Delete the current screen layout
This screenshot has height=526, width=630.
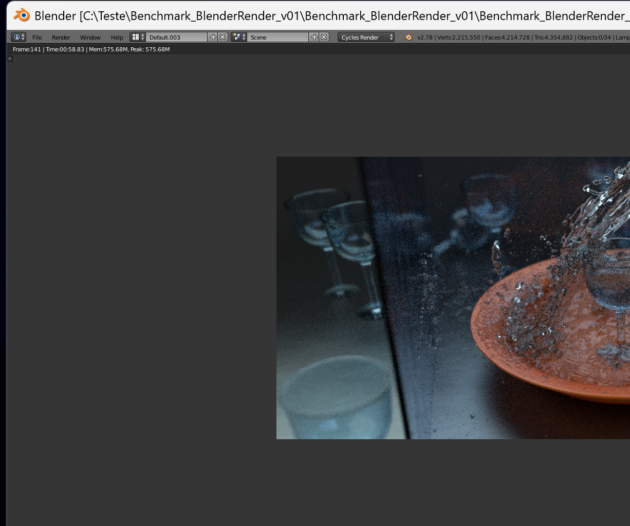222,37
